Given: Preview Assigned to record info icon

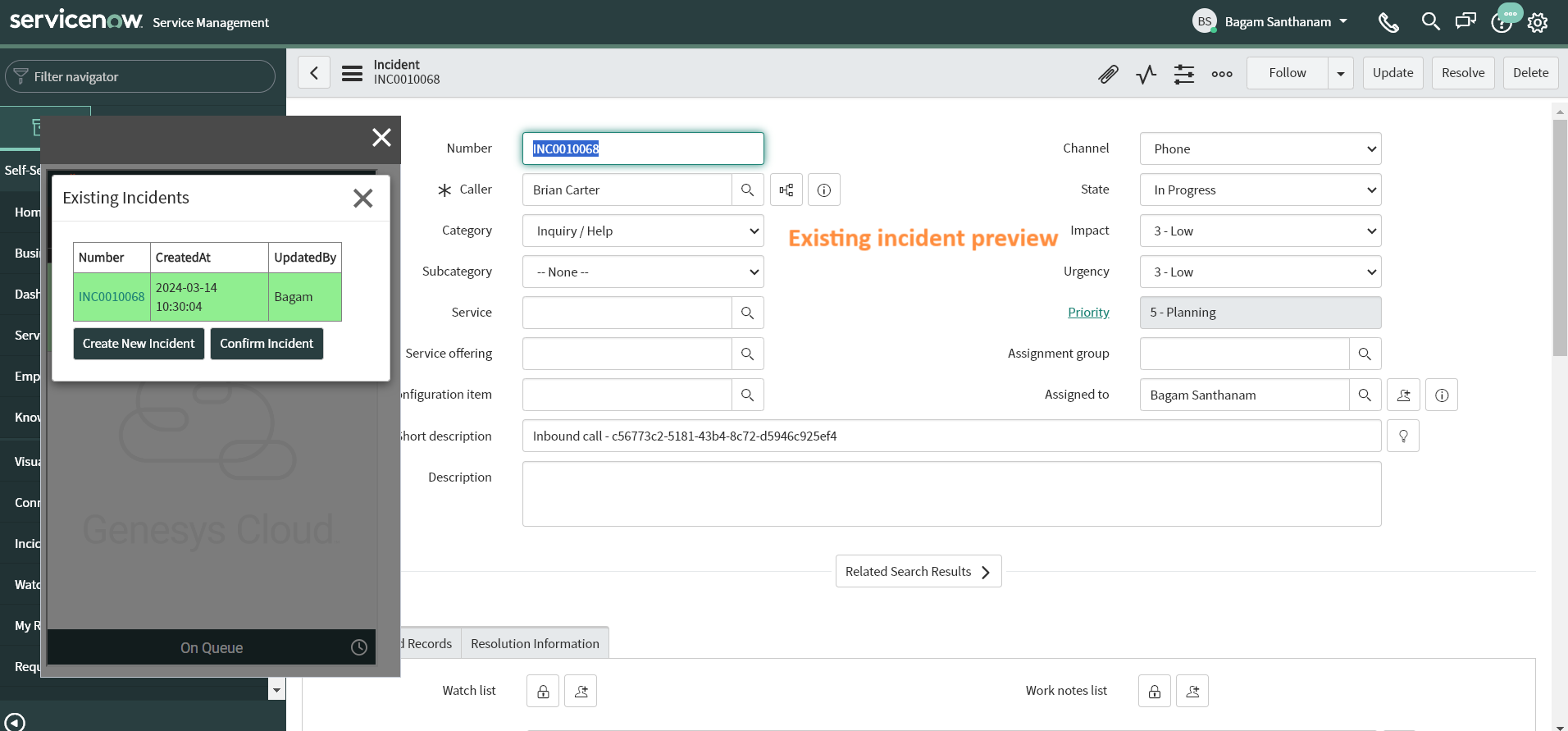Looking at the screenshot, I should coord(1442,395).
